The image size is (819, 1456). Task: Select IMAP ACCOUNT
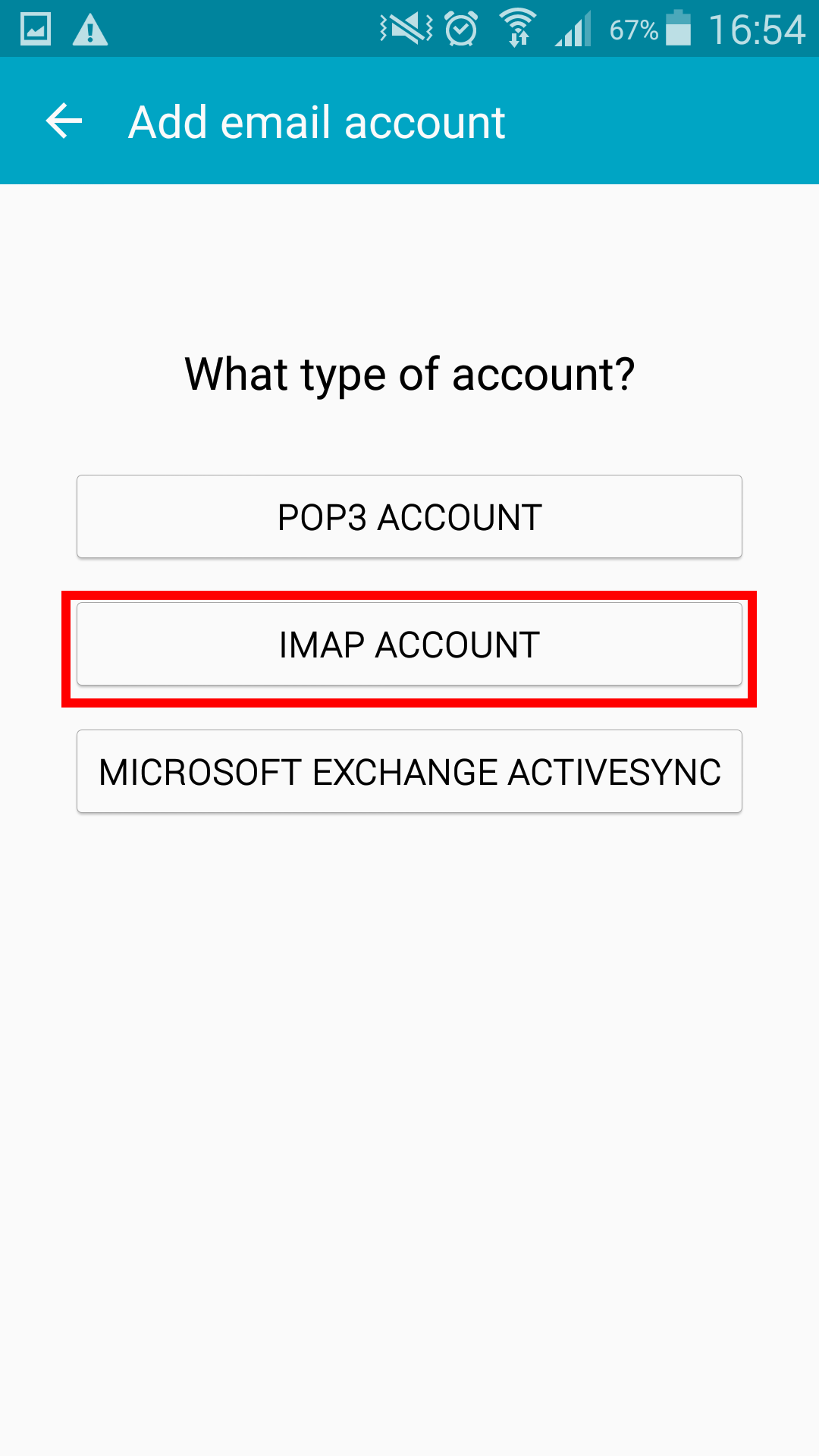(x=409, y=644)
